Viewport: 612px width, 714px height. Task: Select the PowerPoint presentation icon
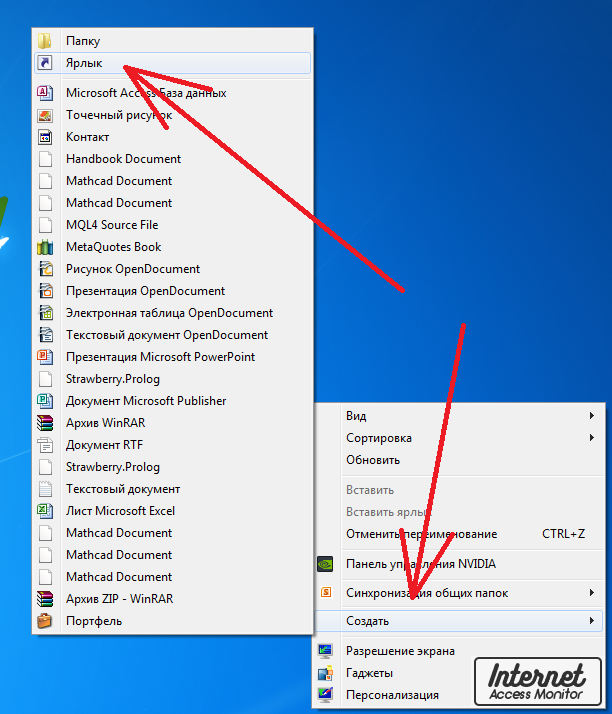45,357
